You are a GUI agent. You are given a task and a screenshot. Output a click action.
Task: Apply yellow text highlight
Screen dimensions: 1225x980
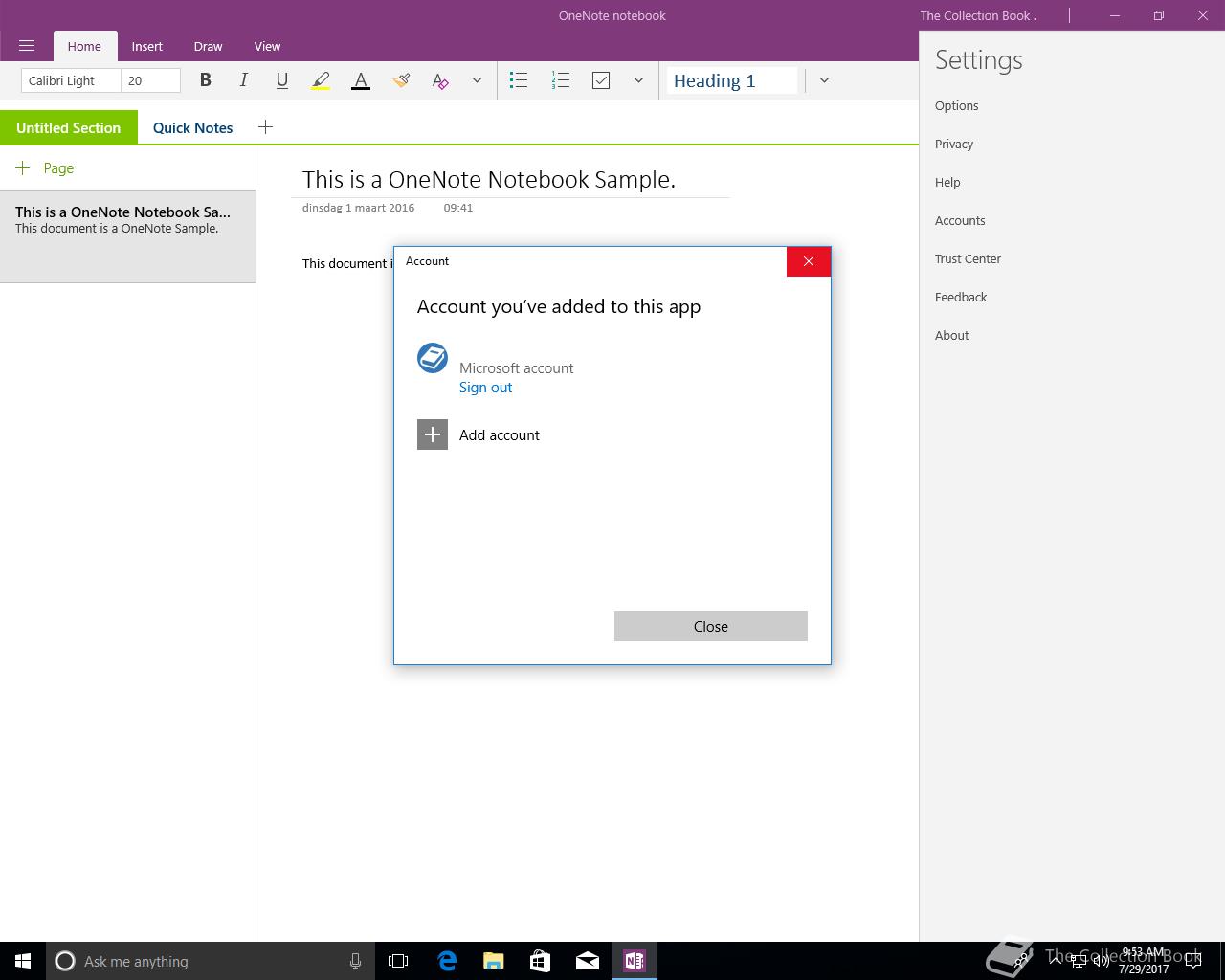coord(321,80)
